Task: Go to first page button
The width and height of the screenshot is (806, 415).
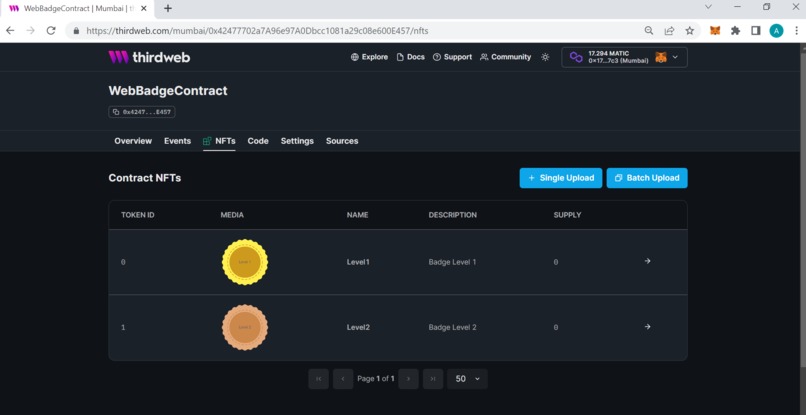Action: click(x=319, y=379)
